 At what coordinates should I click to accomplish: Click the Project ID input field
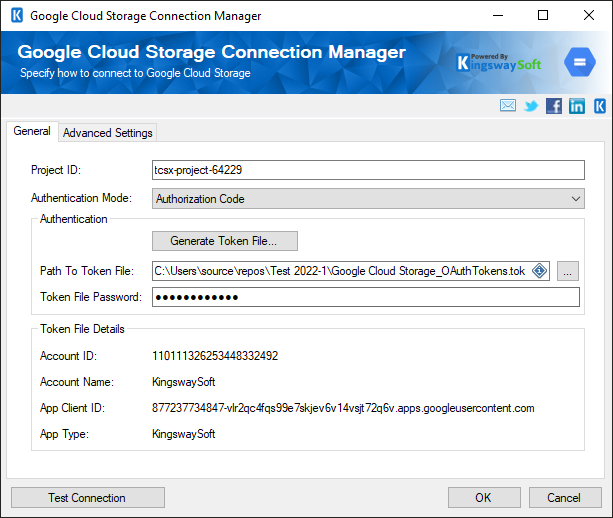click(x=368, y=170)
